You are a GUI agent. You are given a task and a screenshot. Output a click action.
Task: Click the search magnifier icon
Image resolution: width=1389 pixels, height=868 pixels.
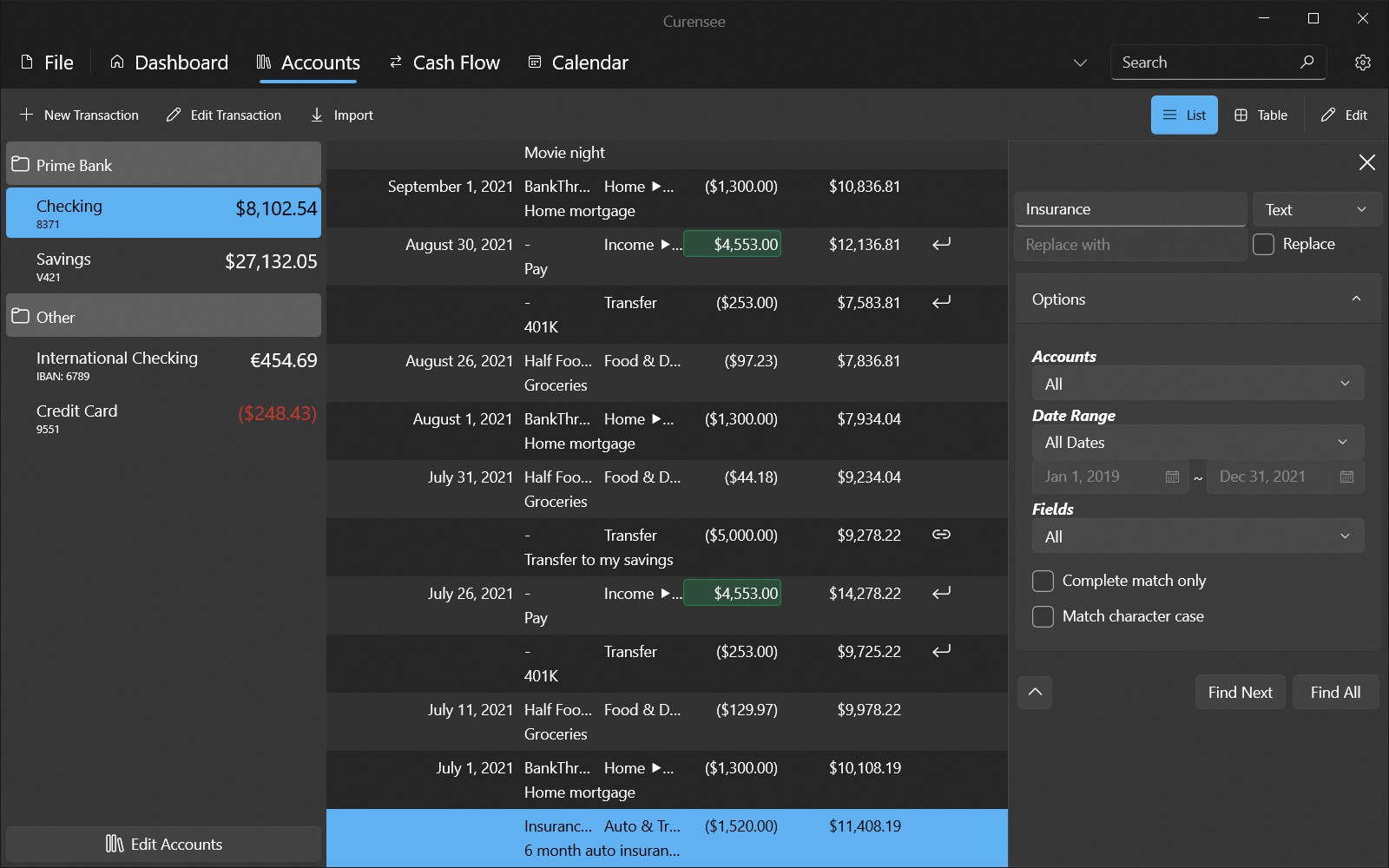click(1307, 62)
